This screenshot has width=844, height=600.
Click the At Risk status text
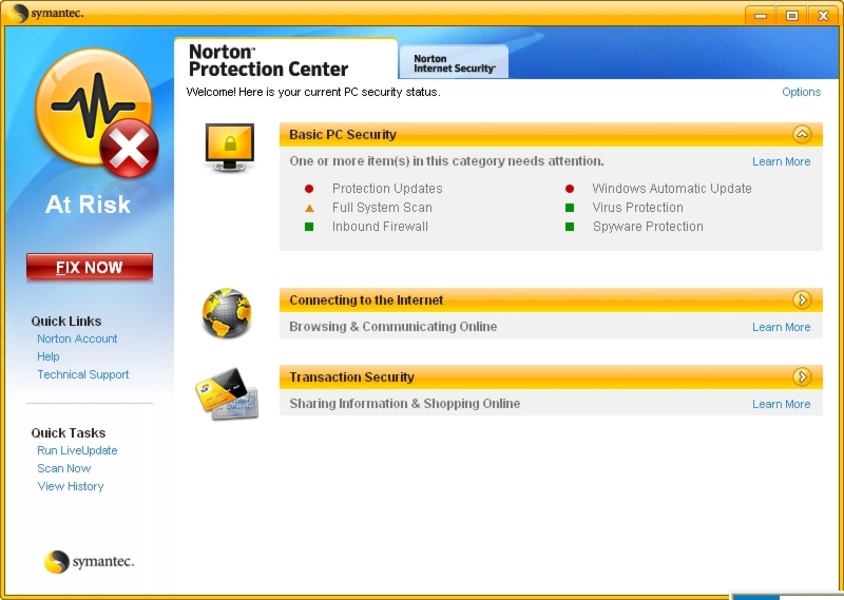[88, 204]
